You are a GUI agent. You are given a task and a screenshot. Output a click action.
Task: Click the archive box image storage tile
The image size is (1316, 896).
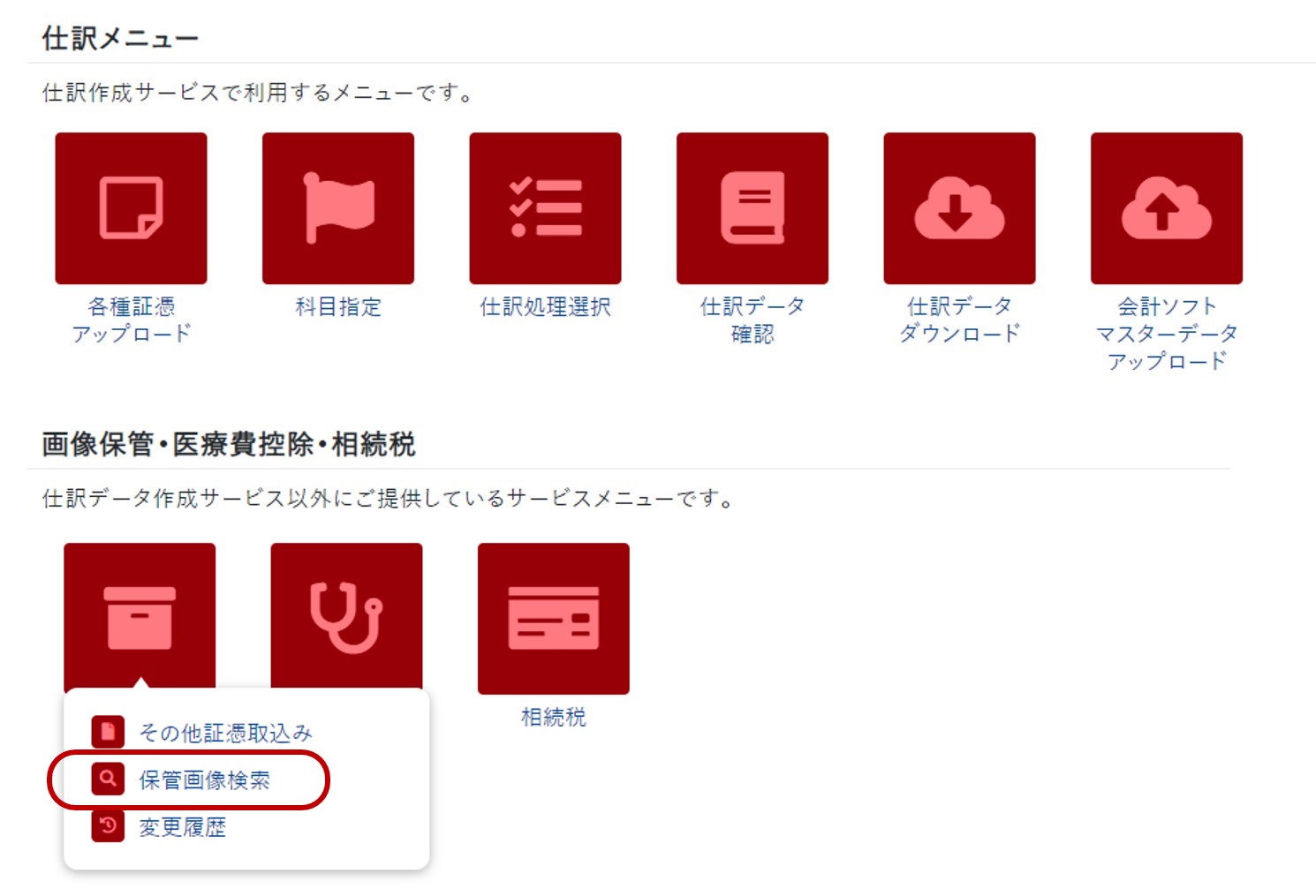(140, 616)
